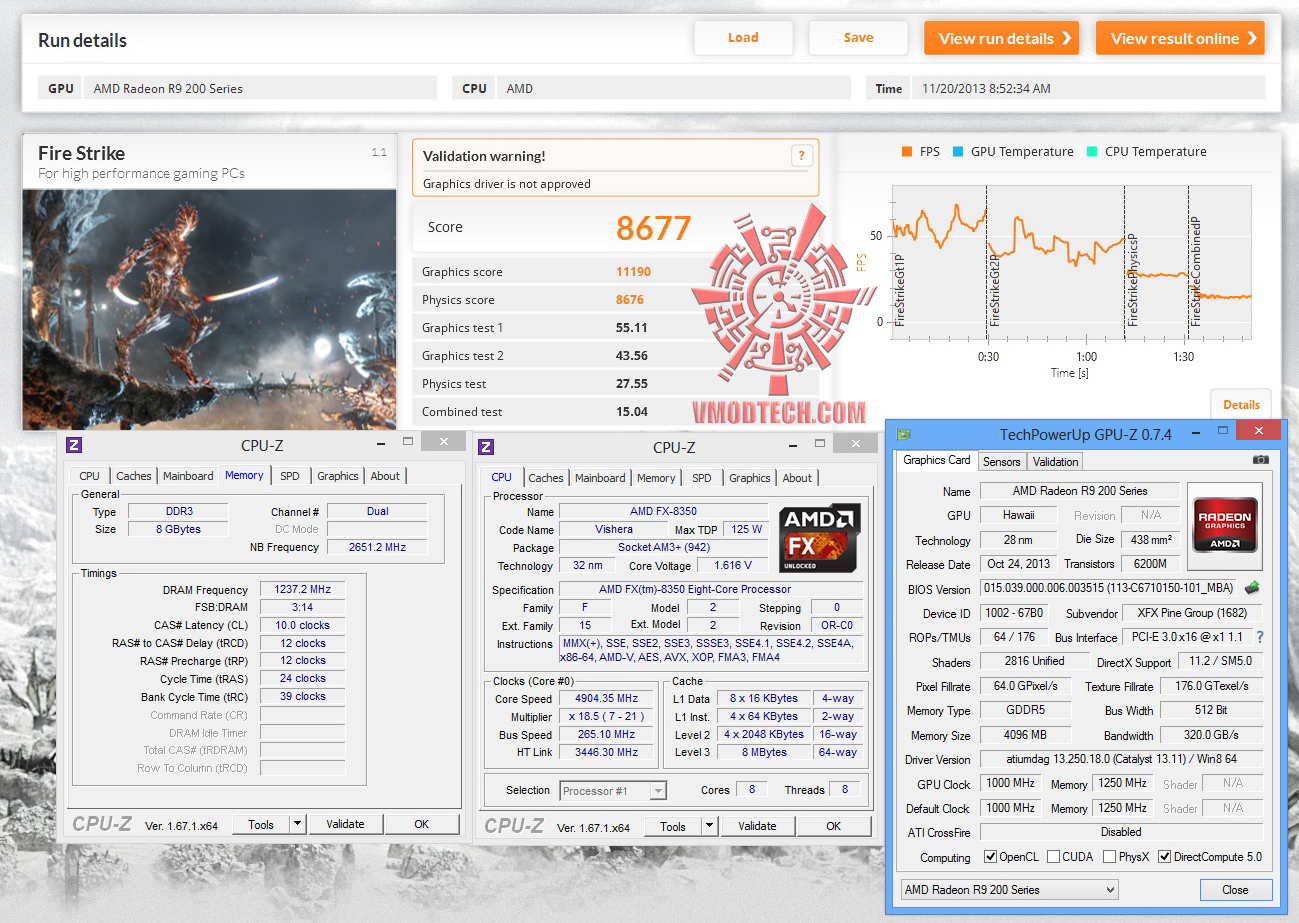Click the question mark beside Bus Interface
This screenshot has height=923, width=1299.
tap(1260, 637)
